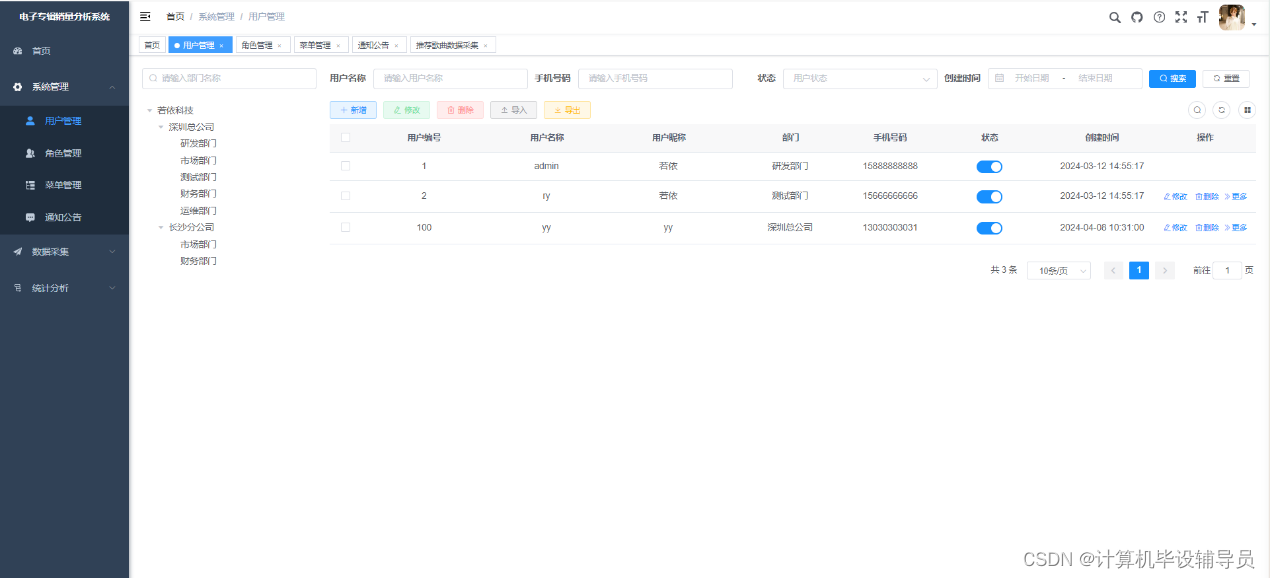
Task: Toggle the yy user status switch
Action: [989, 228]
